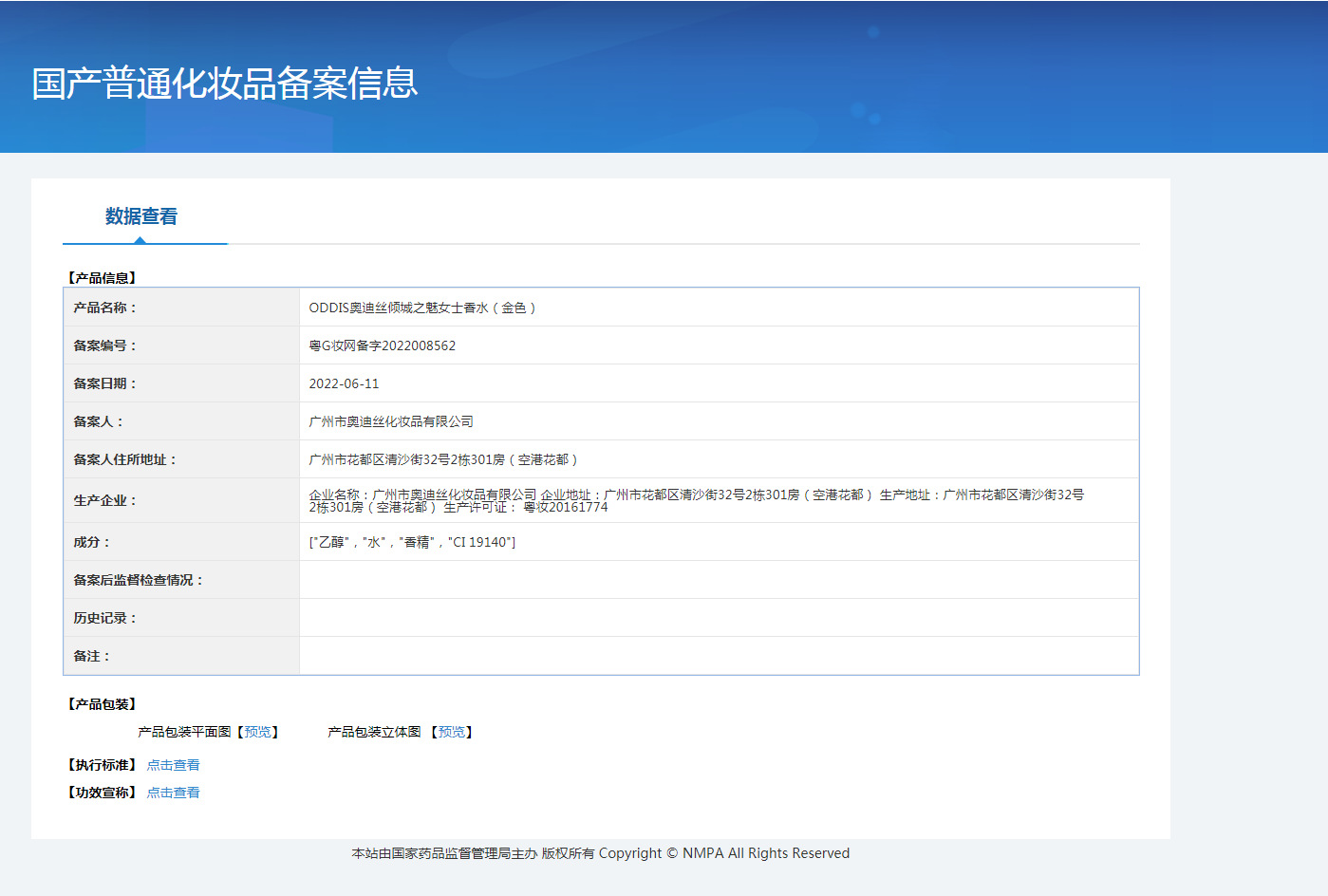Click filer name 广州市奥迪丝化妆品有限公司 in 备案人 row
The image size is (1328, 896).
[391, 421]
